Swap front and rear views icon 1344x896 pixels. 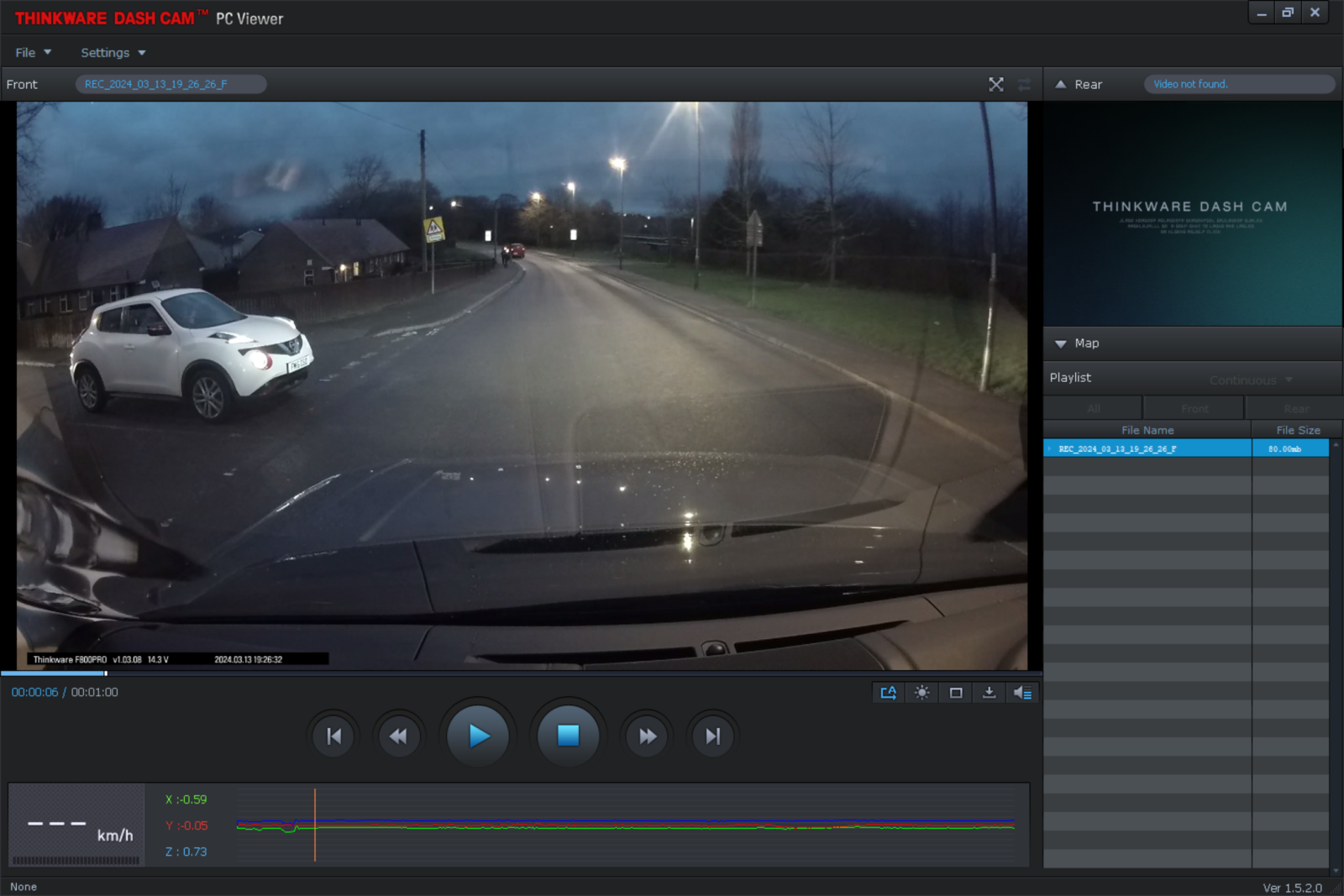[x=1024, y=84]
